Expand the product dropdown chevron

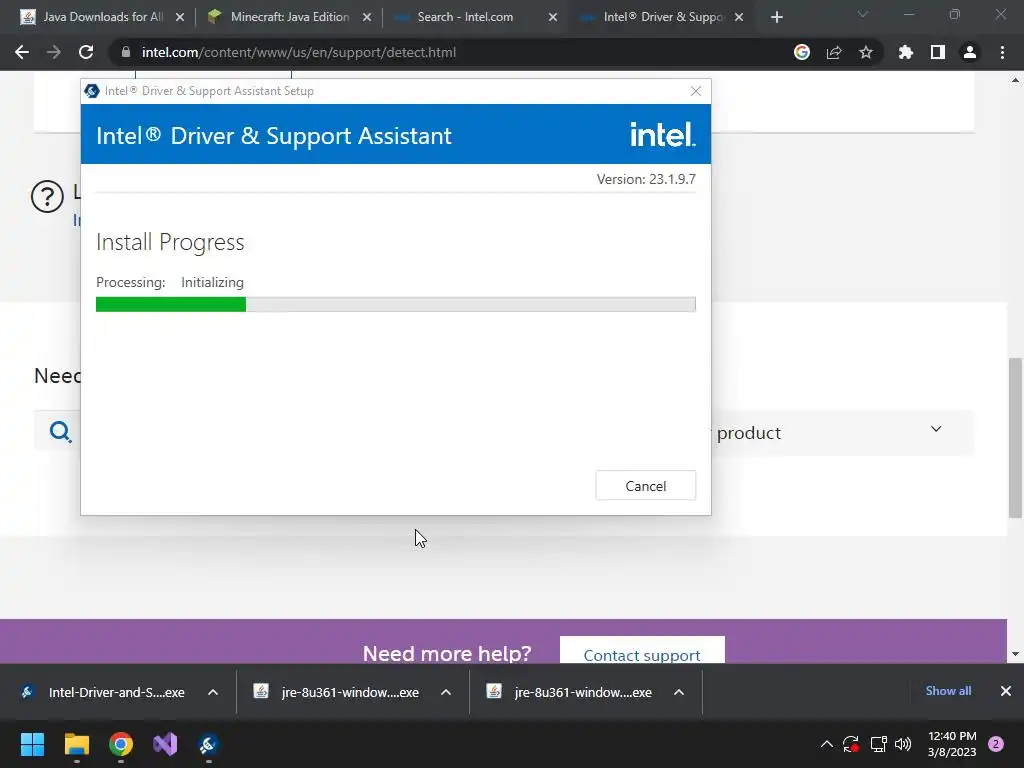(936, 429)
